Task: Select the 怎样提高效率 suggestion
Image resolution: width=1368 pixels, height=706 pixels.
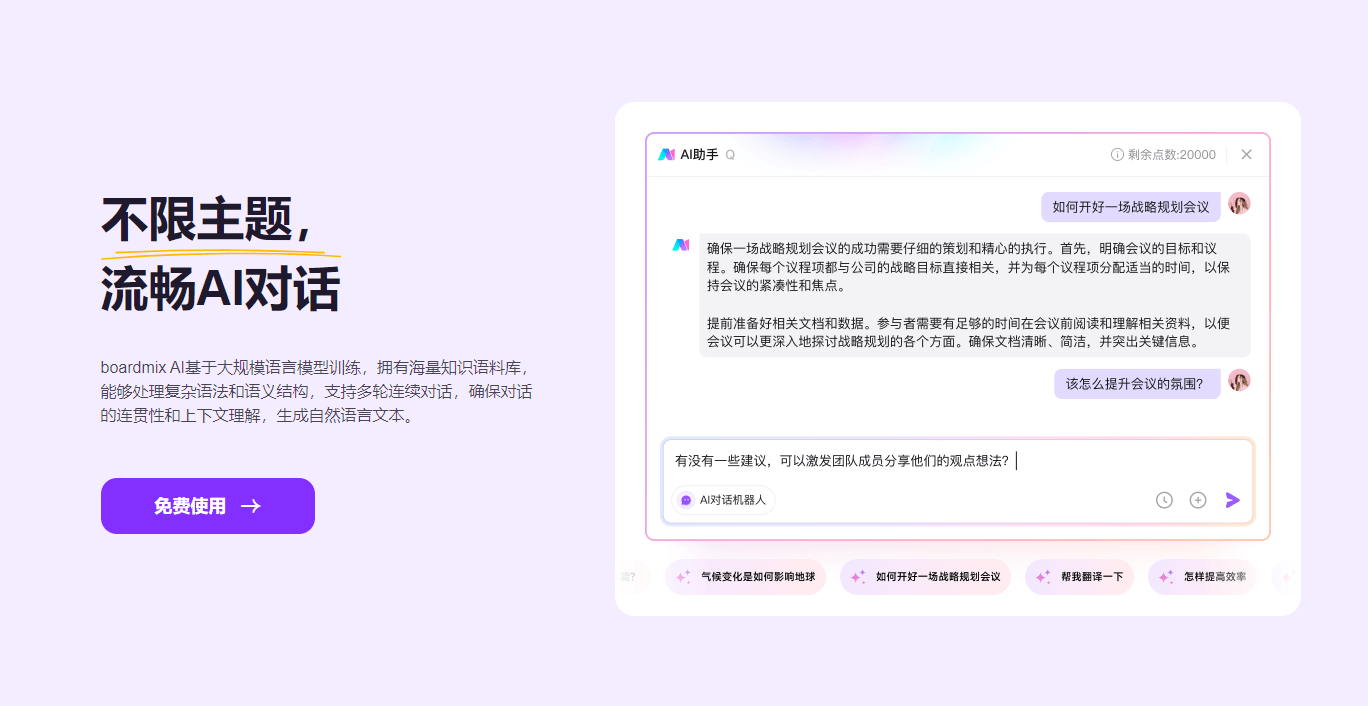Action: tap(1202, 577)
